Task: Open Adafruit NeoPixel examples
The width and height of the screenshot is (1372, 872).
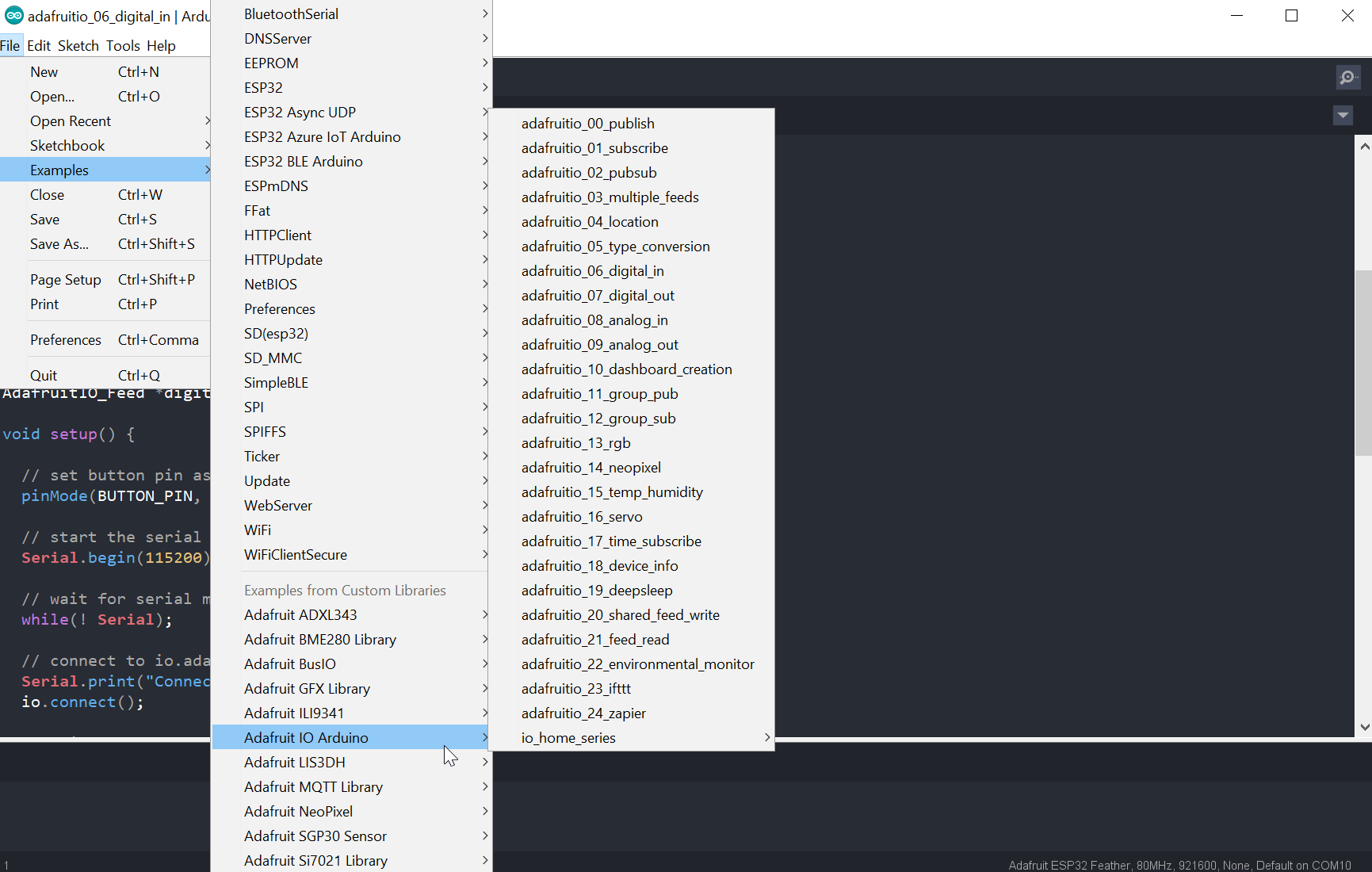Action: pyautogui.click(x=352, y=812)
